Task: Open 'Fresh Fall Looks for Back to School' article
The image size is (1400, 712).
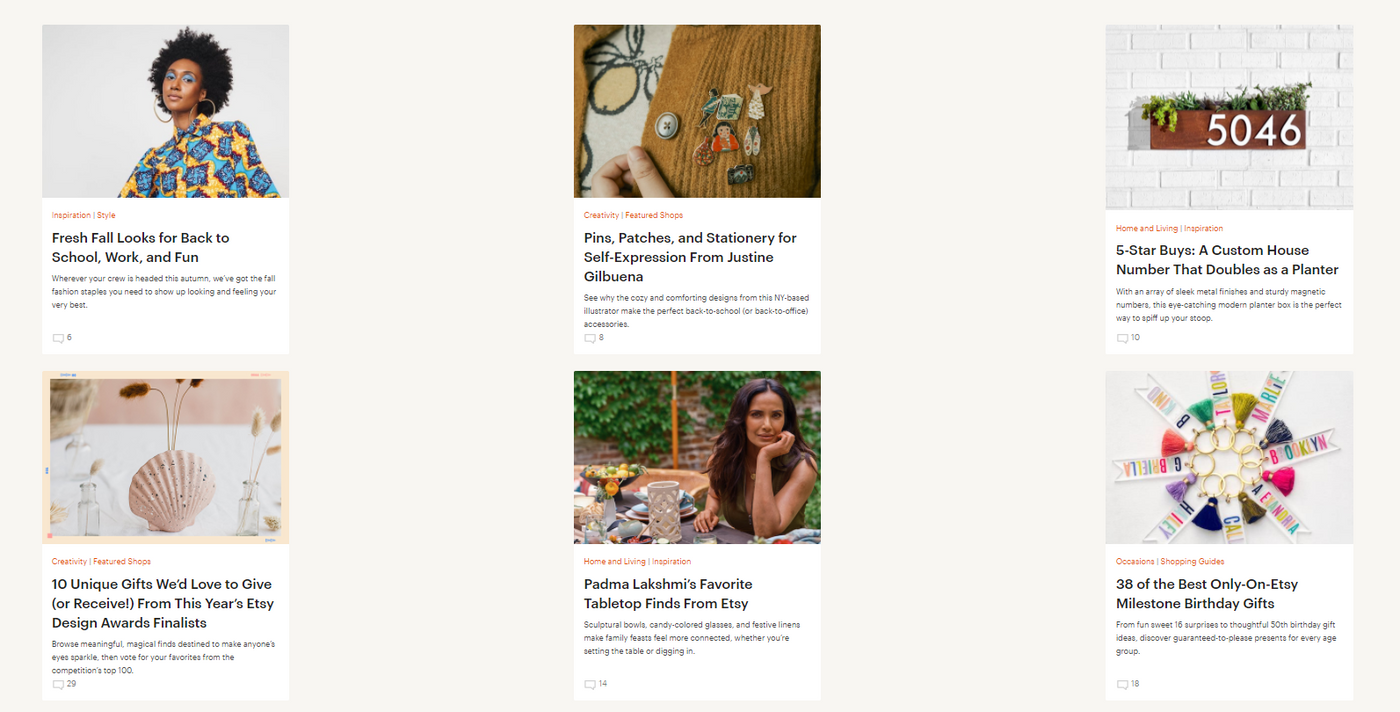Action: pos(140,248)
